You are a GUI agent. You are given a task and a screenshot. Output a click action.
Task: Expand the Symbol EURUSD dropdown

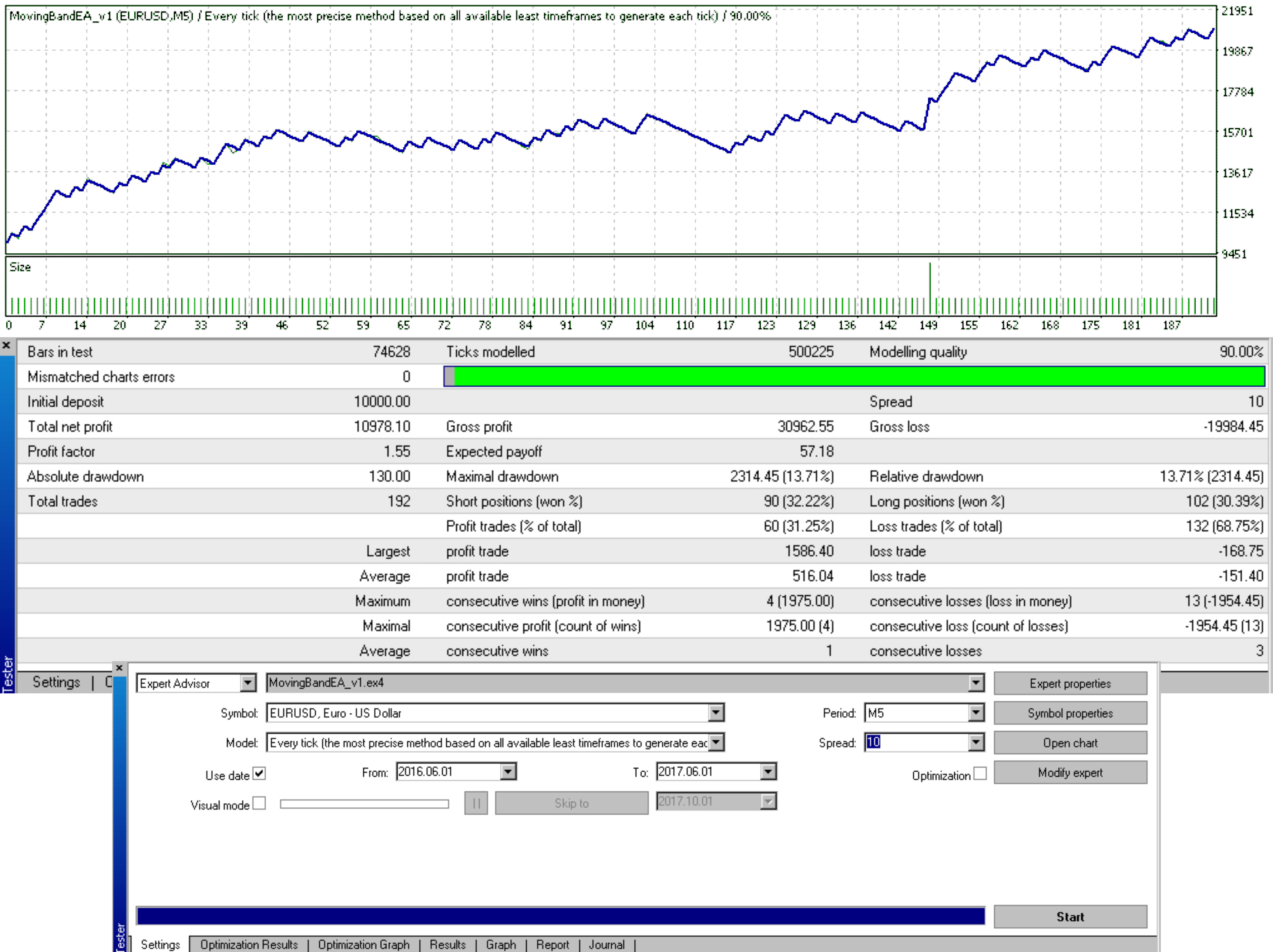715,713
